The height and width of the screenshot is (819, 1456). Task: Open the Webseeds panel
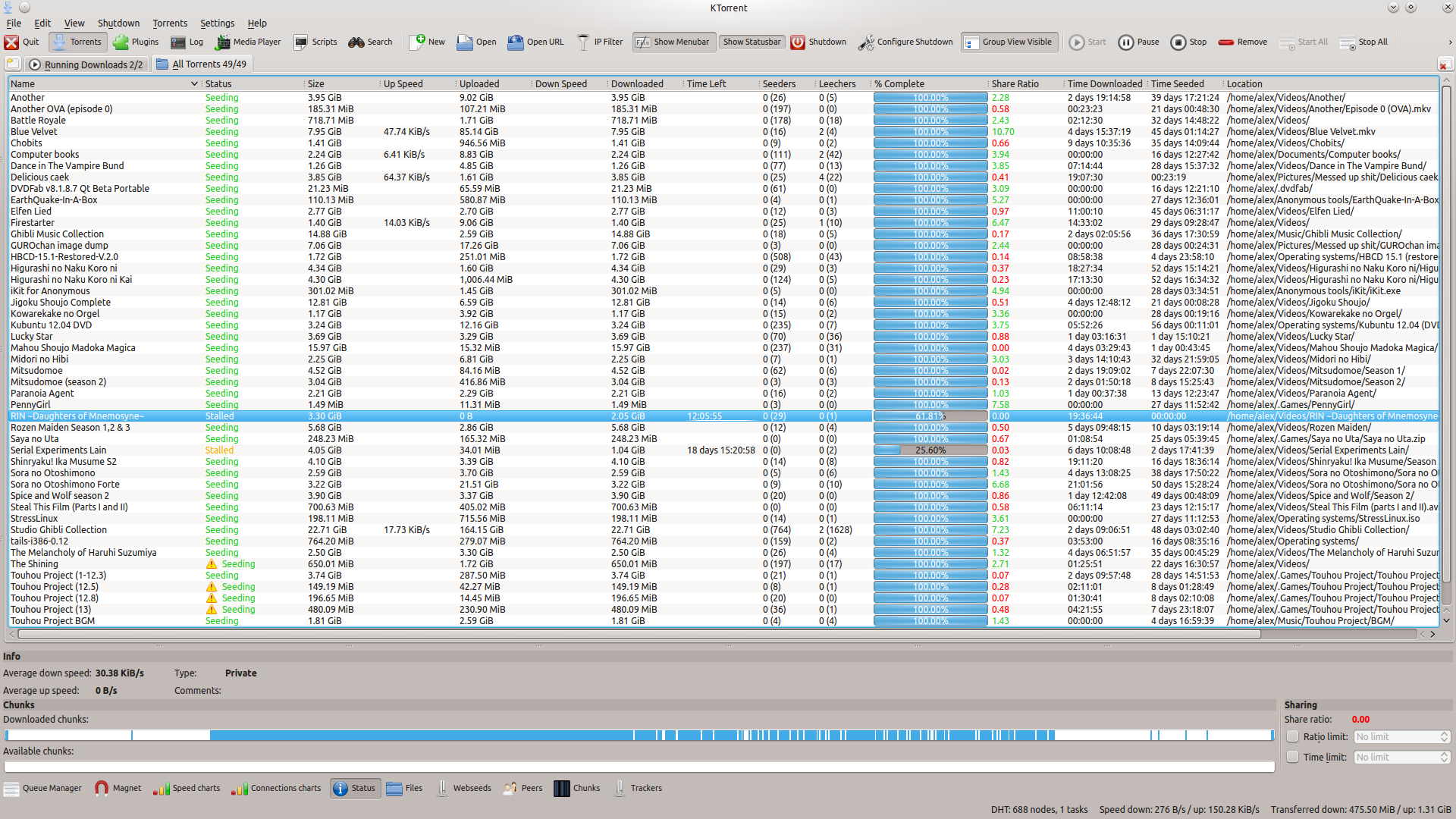tap(463, 789)
